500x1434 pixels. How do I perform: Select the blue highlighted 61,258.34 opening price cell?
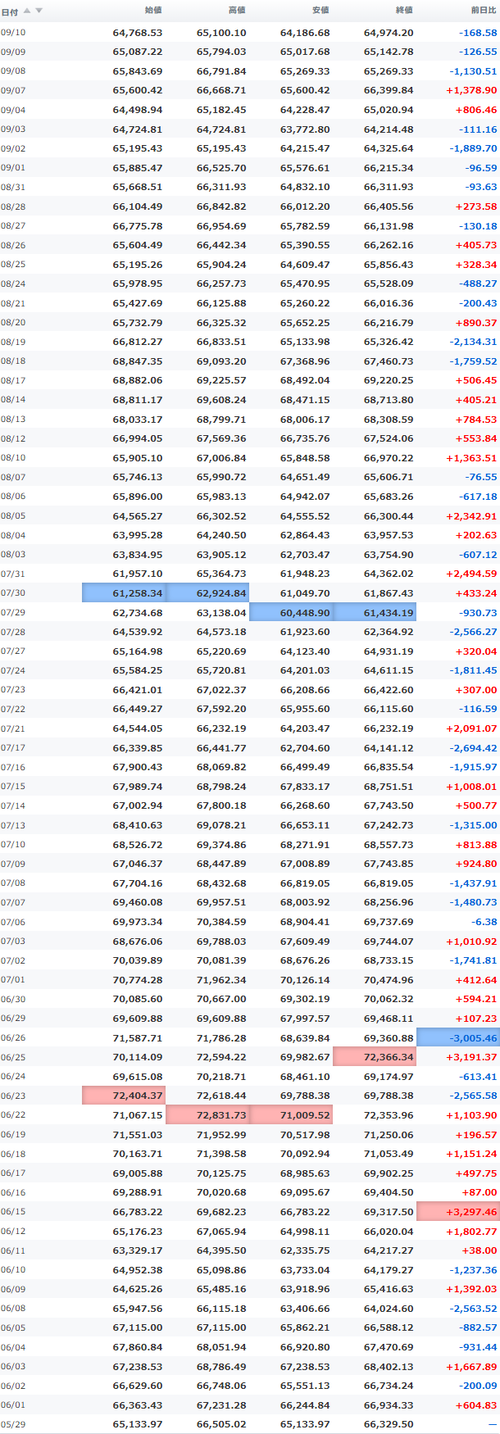[x=123, y=594]
